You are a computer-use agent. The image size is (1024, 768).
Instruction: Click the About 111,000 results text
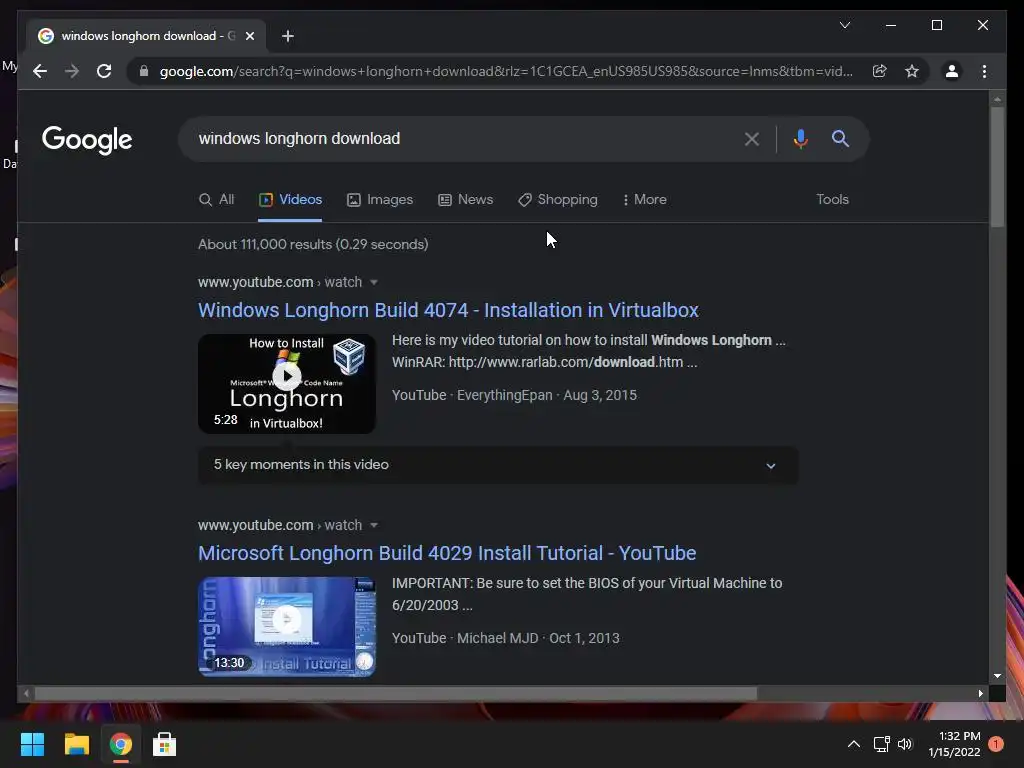[313, 244]
